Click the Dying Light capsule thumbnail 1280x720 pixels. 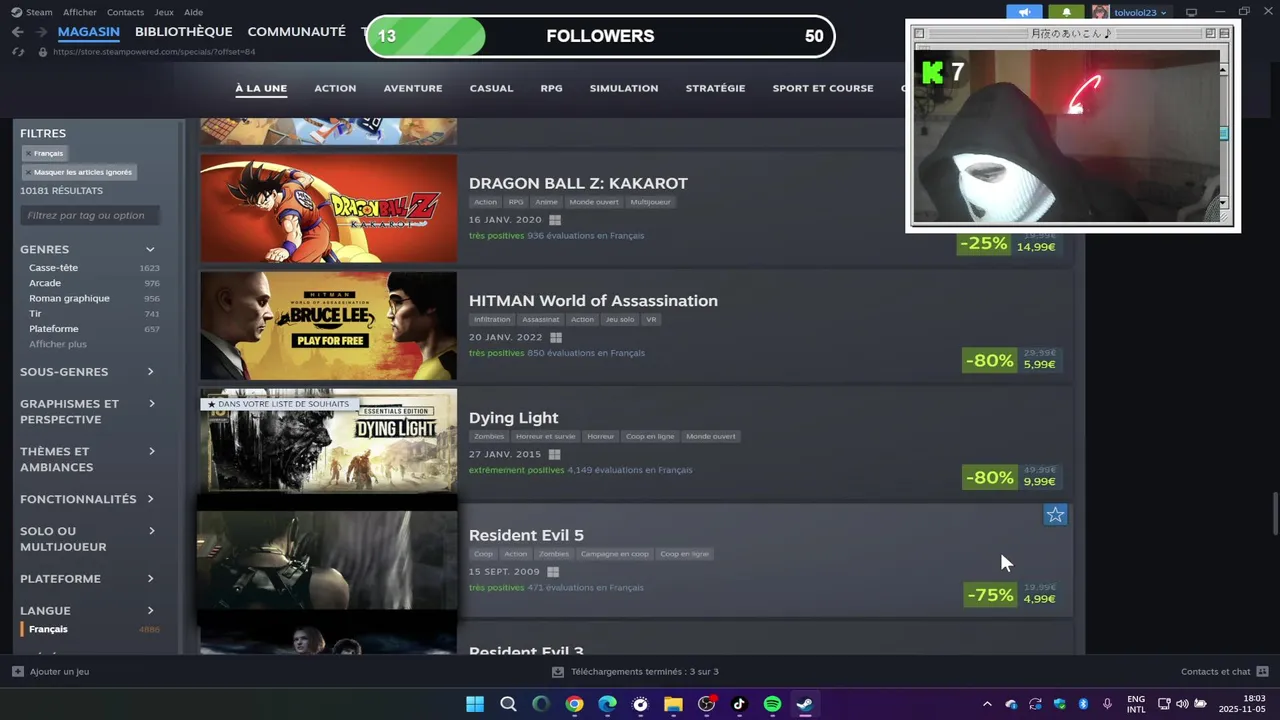328,441
